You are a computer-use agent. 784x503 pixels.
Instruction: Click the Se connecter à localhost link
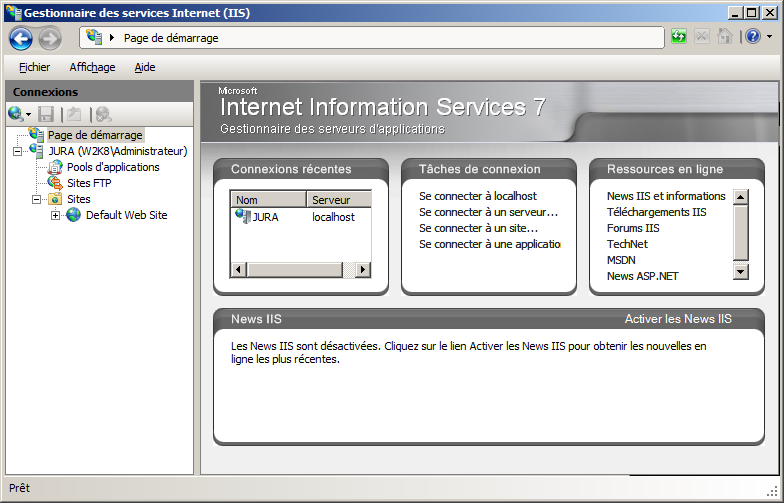point(478,196)
